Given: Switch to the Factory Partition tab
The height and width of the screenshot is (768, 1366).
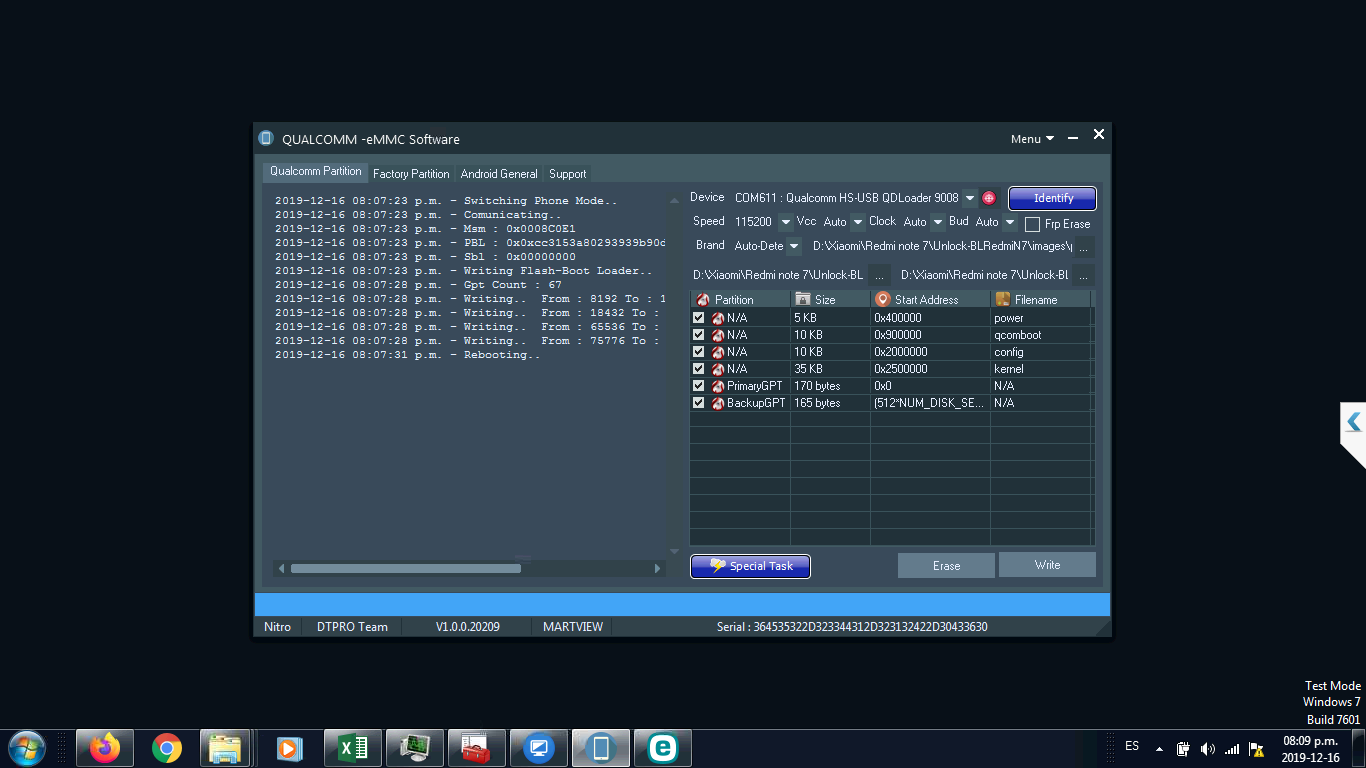Looking at the screenshot, I should [411, 174].
